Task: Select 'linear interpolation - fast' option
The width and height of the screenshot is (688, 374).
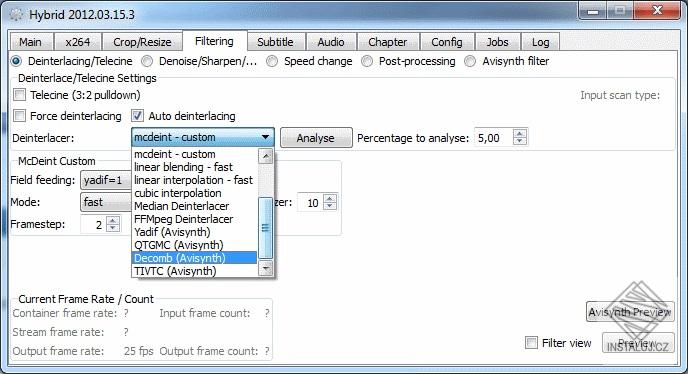Action: 194,180
